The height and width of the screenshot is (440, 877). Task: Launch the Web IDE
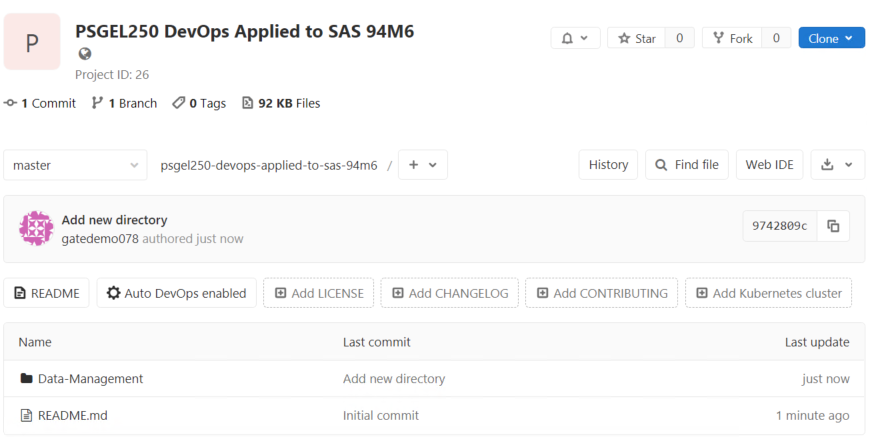click(x=769, y=165)
